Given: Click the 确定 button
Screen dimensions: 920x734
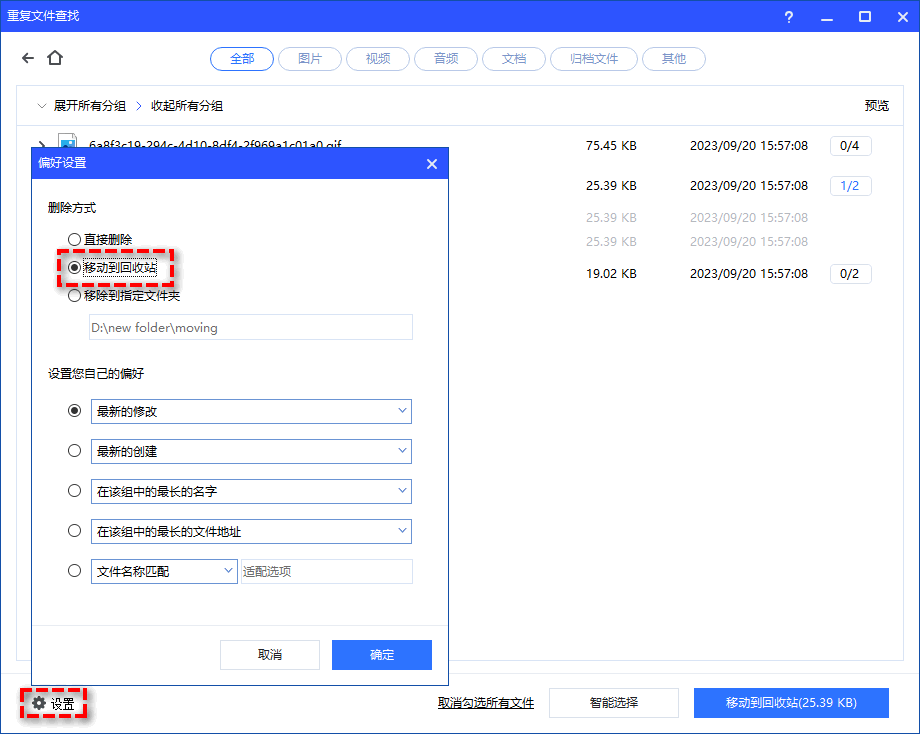Looking at the screenshot, I should (382, 655).
